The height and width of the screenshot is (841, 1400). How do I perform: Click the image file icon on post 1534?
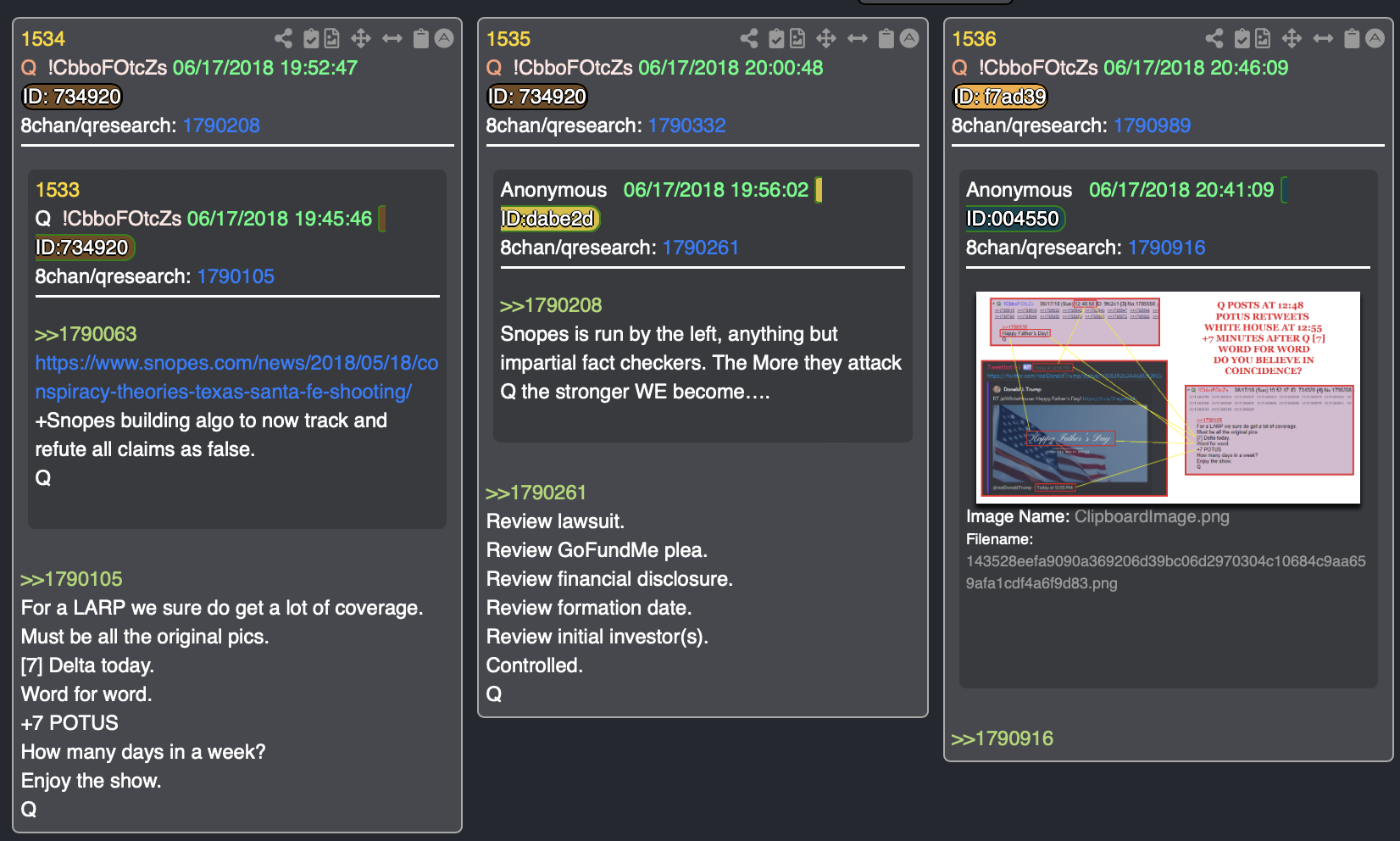click(x=331, y=38)
